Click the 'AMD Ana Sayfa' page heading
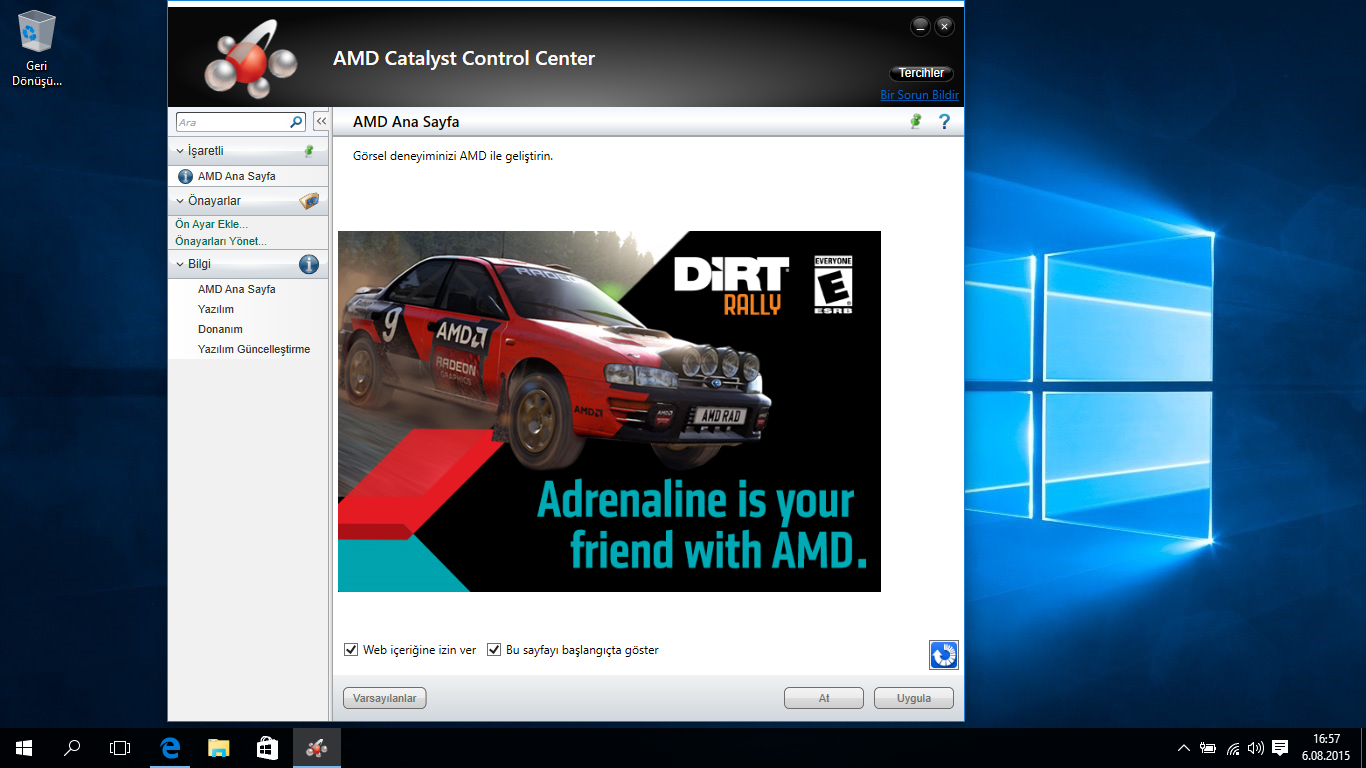Screen dimensions: 1366x768 tap(406, 122)
